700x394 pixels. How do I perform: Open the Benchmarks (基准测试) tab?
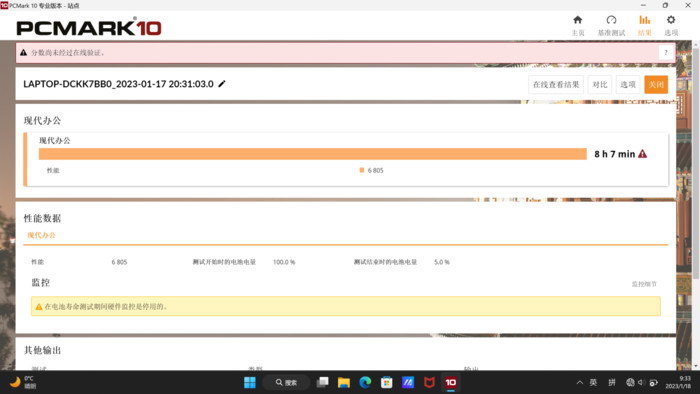tap(611, 25)
